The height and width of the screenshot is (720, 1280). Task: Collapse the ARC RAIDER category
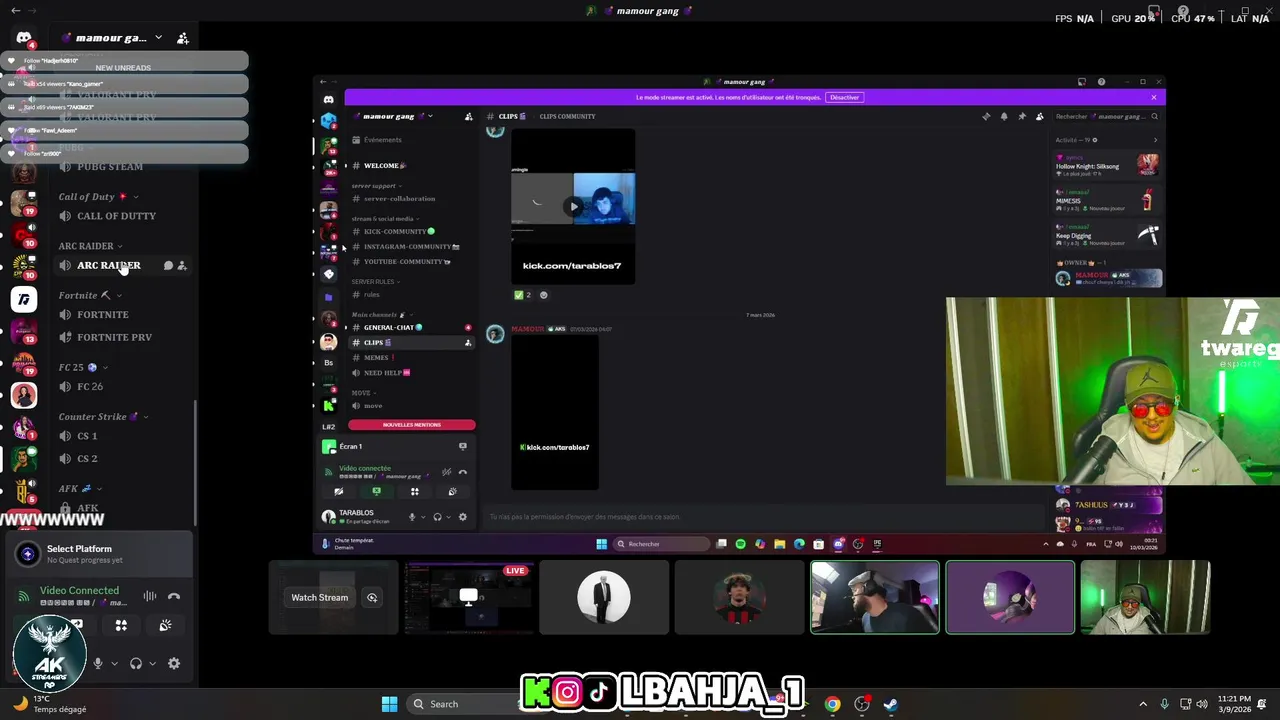pos(90,246)
